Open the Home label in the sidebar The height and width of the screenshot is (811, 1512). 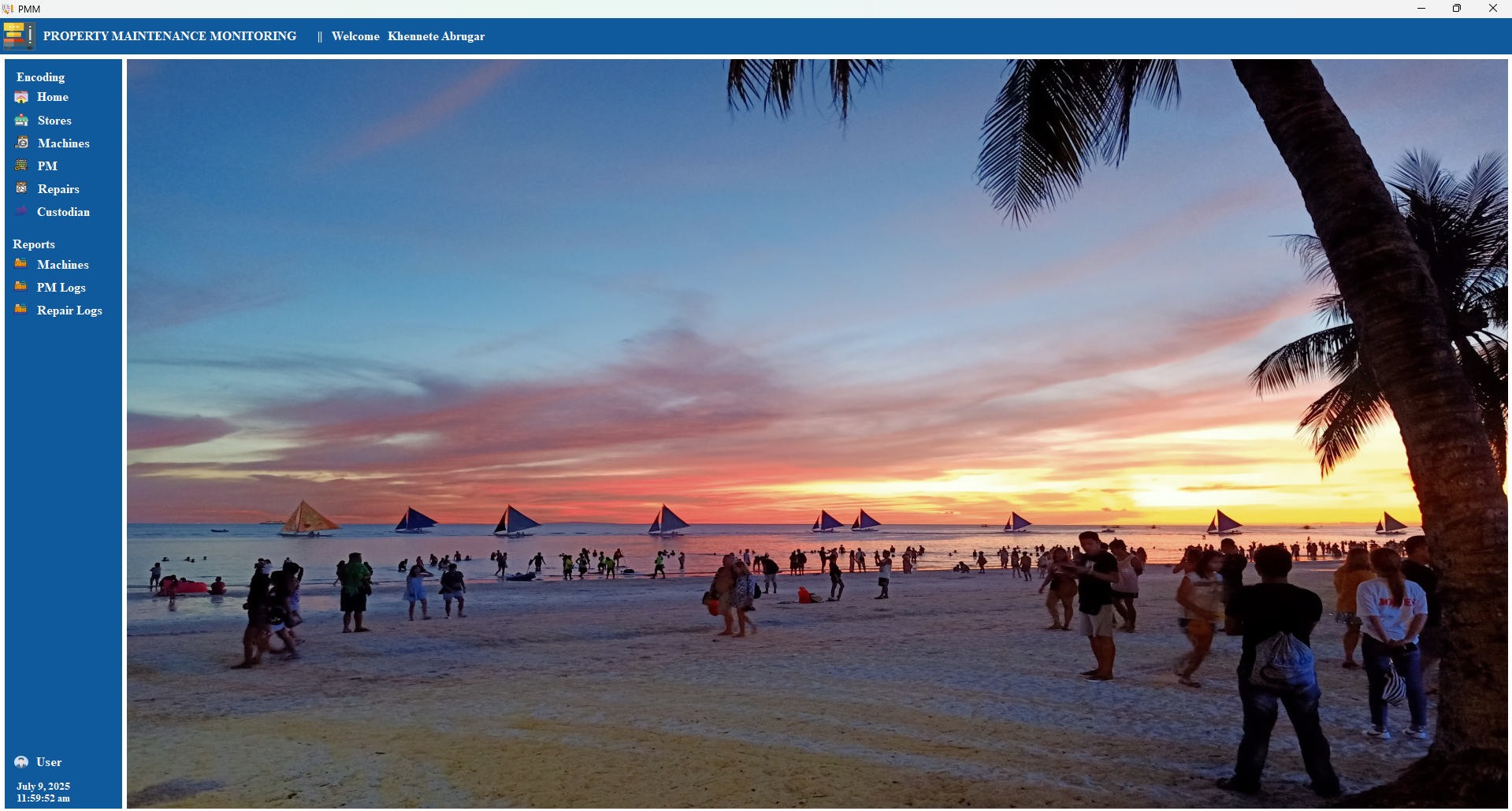53,97
